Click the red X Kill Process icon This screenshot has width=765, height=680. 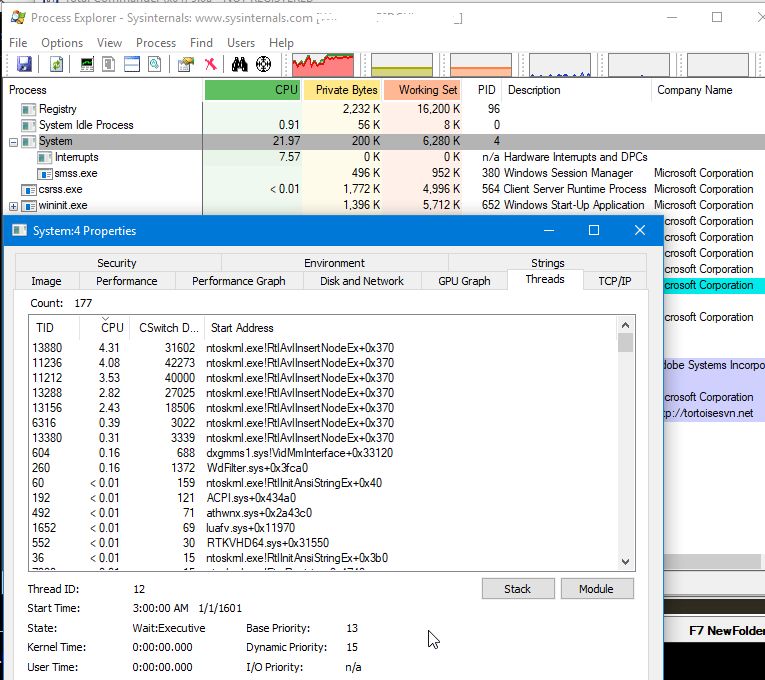pyautogui.click(x=210, y=64)
